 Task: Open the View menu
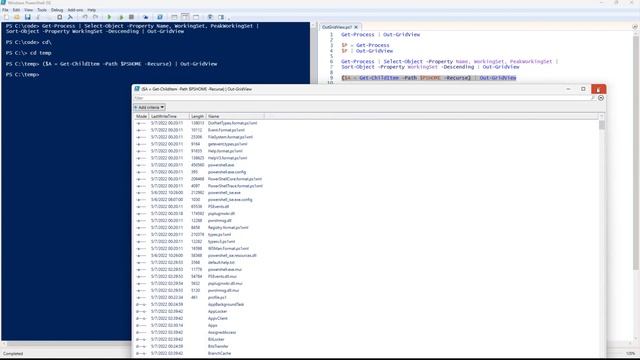pyautogui.click(x=29, y=10)
